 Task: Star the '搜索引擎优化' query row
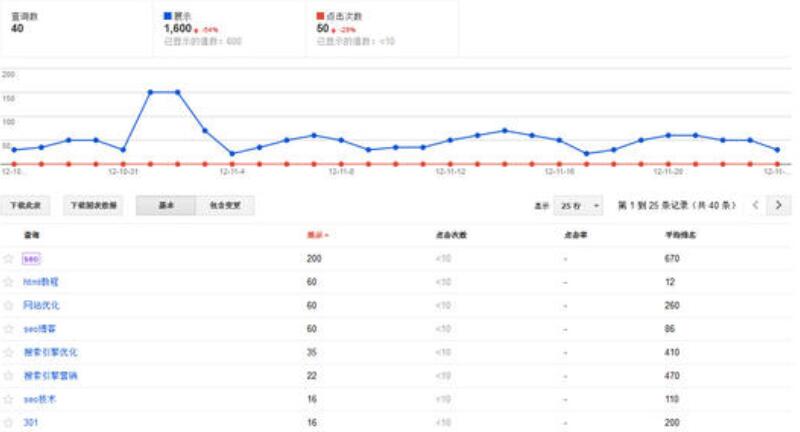click(8, 352)
